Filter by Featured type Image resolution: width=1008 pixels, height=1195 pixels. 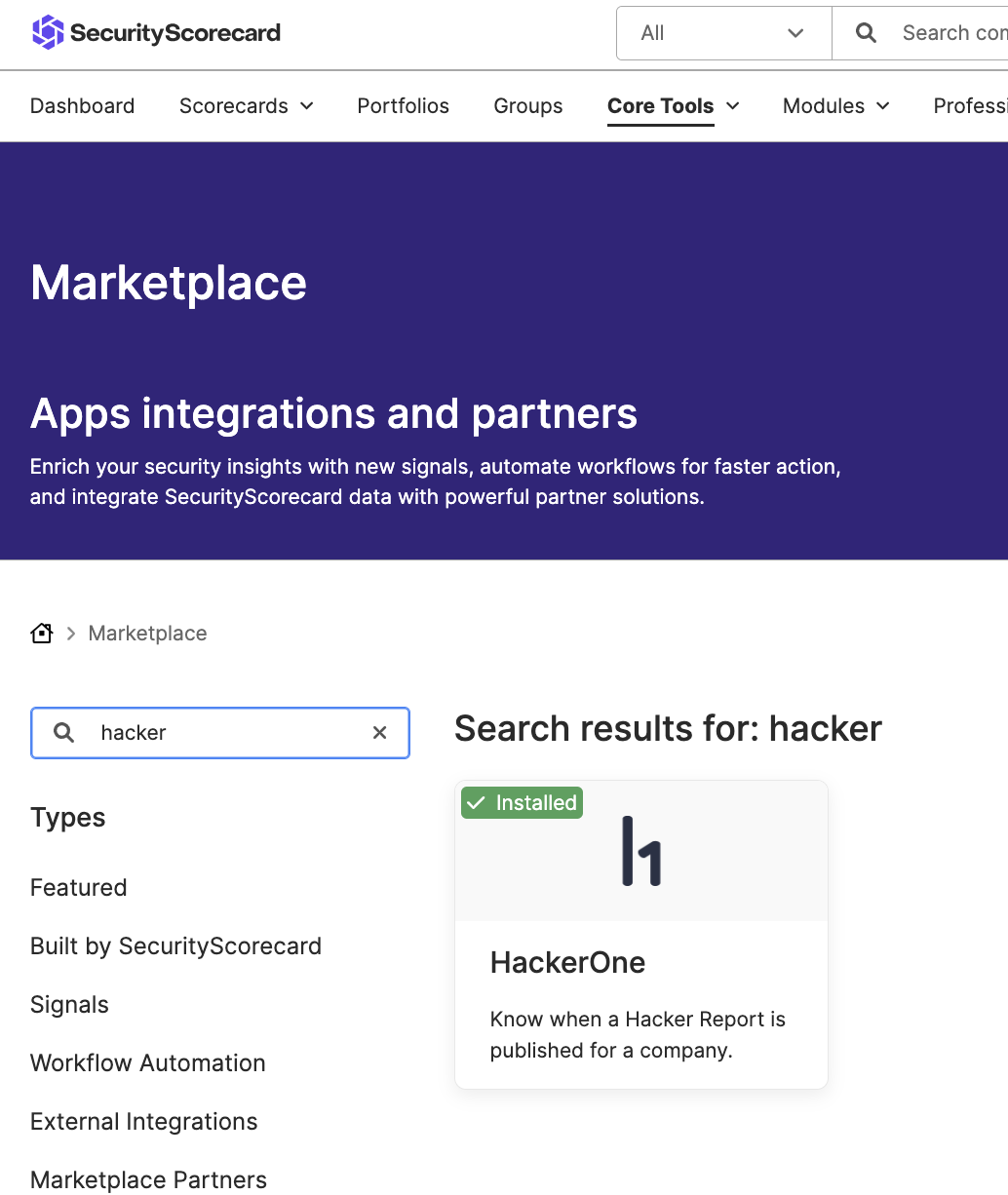(79, 888)
